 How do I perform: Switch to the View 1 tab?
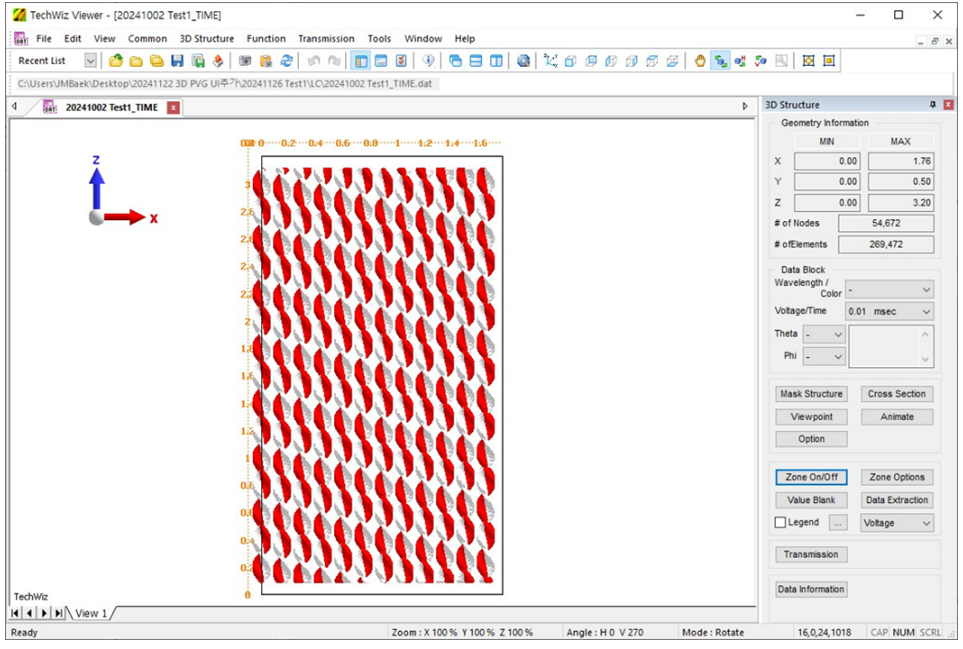point(91,613)
